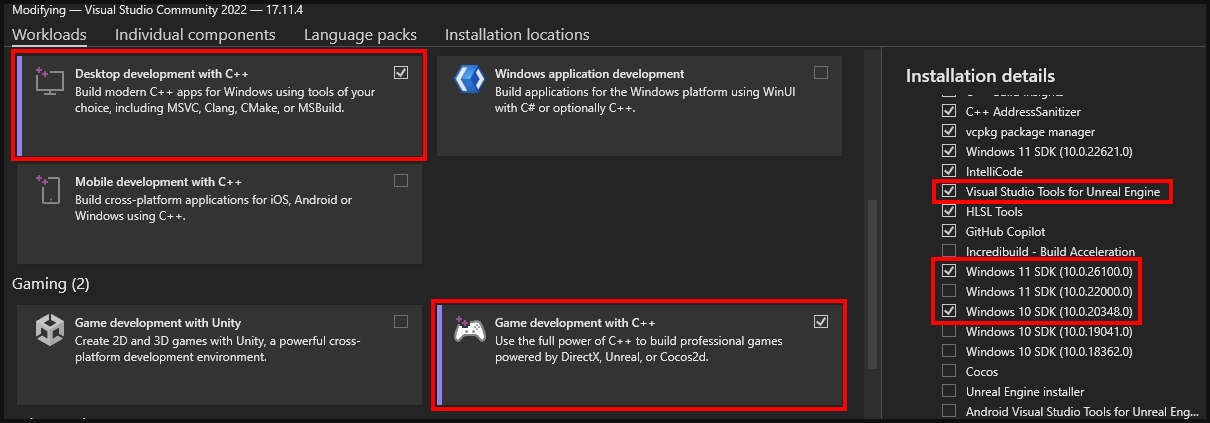Click the Windows application development title

[589, 74]
